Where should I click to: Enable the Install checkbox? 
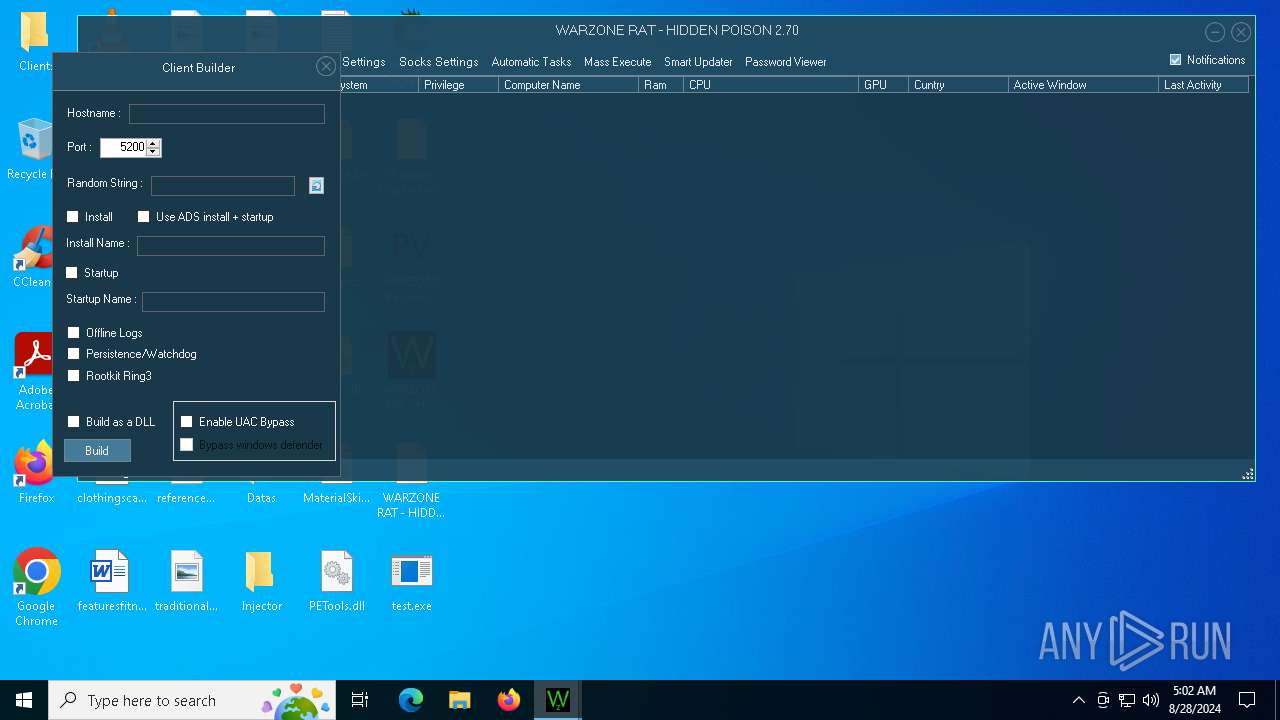click(x=72, y=217)
